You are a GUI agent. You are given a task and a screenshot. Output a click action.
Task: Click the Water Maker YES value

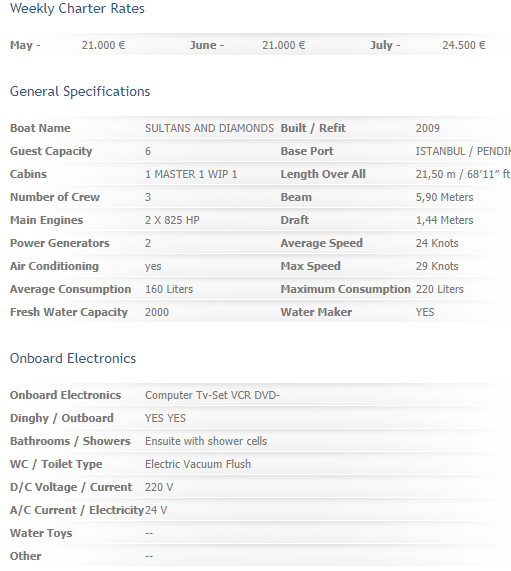pyautogui.click(x=425, y=312)
